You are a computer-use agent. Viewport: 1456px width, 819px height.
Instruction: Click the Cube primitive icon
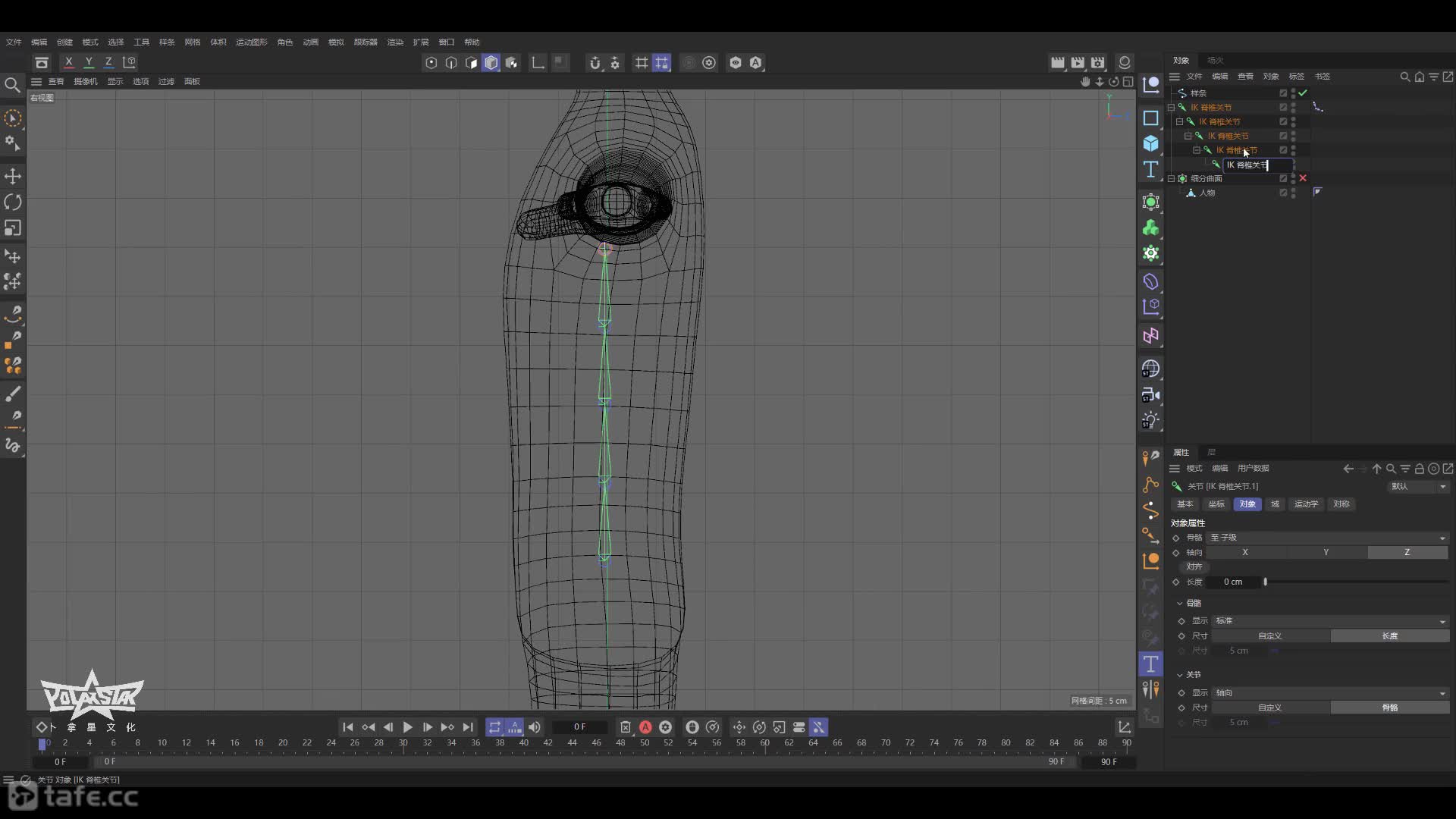1150,143
